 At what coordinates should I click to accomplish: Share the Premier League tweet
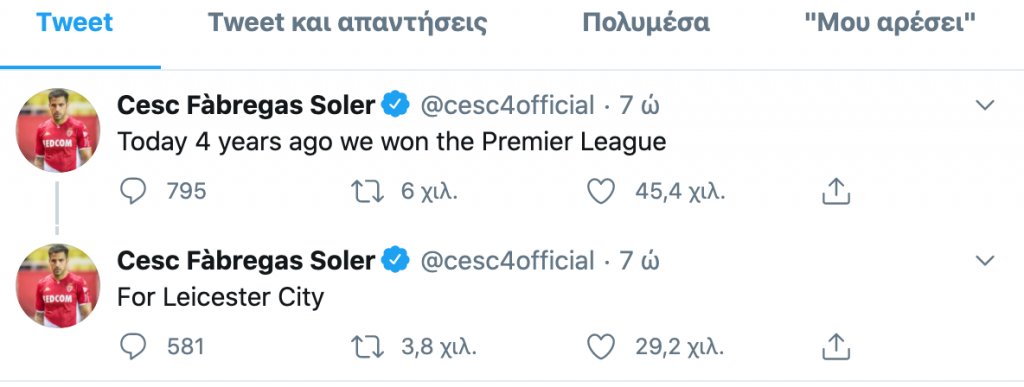(835, 191)
